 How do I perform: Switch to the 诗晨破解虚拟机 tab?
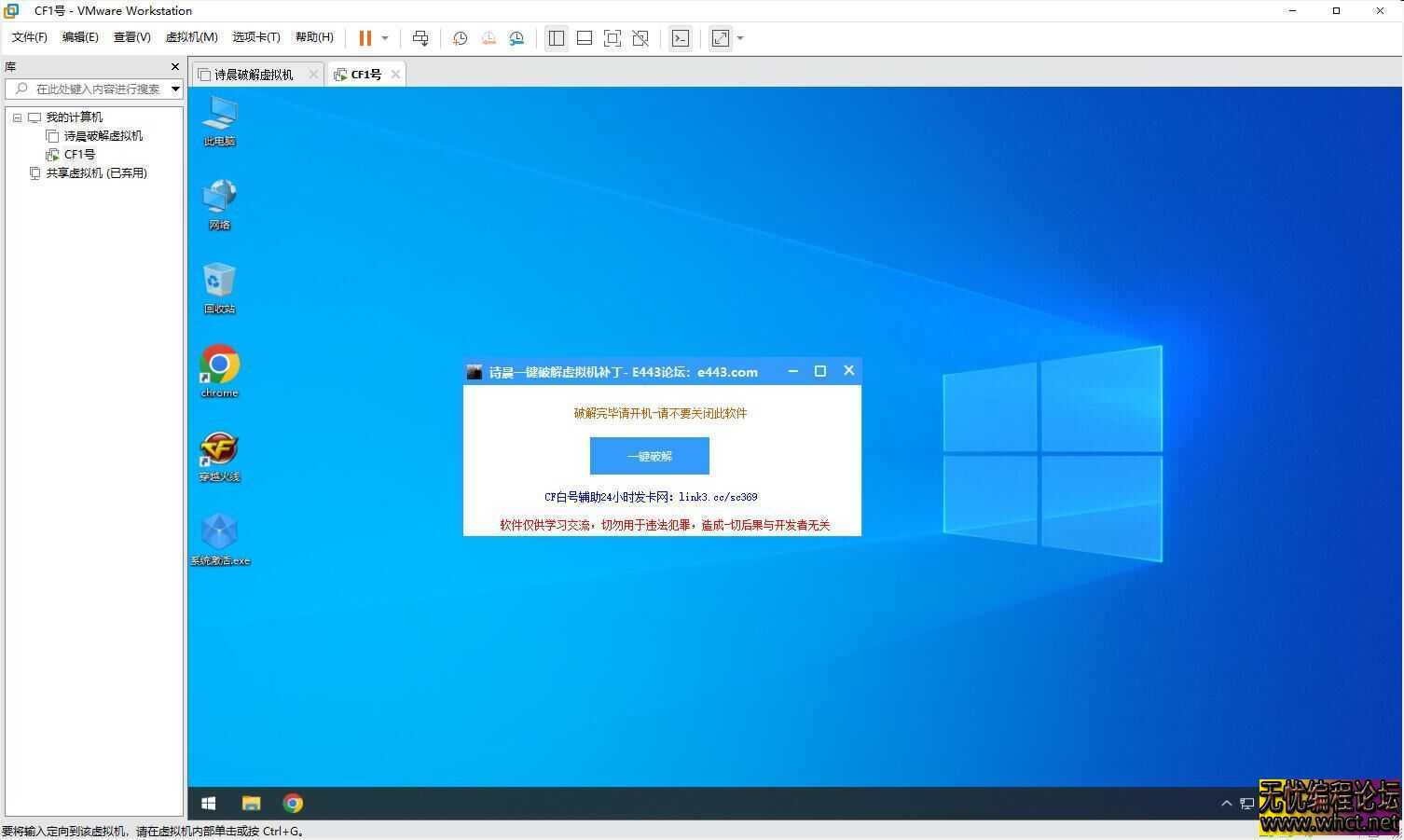click(253, 75)
